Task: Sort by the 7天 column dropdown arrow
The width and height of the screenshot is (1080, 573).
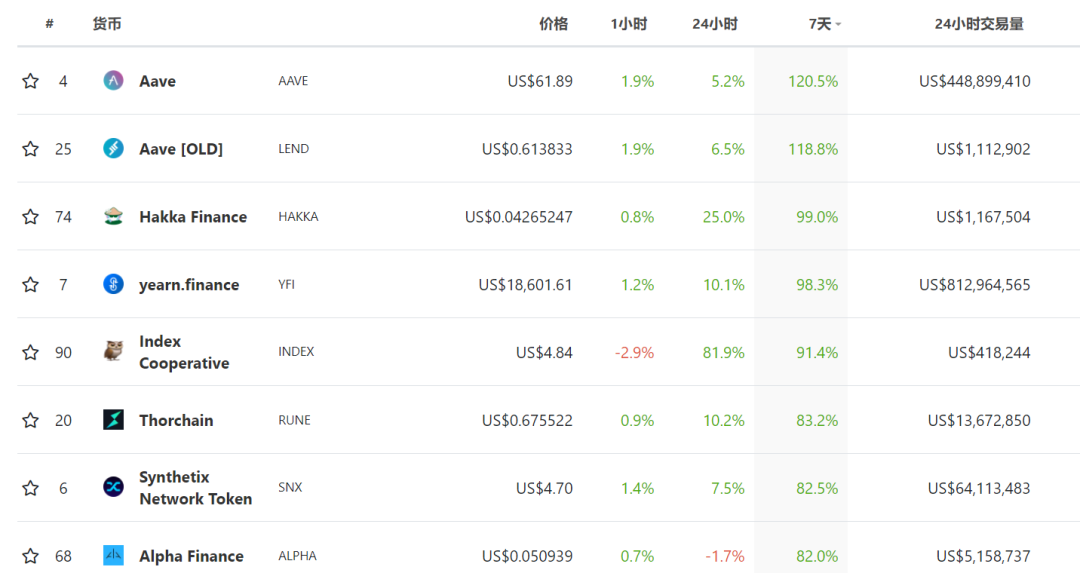Action: 838,25
